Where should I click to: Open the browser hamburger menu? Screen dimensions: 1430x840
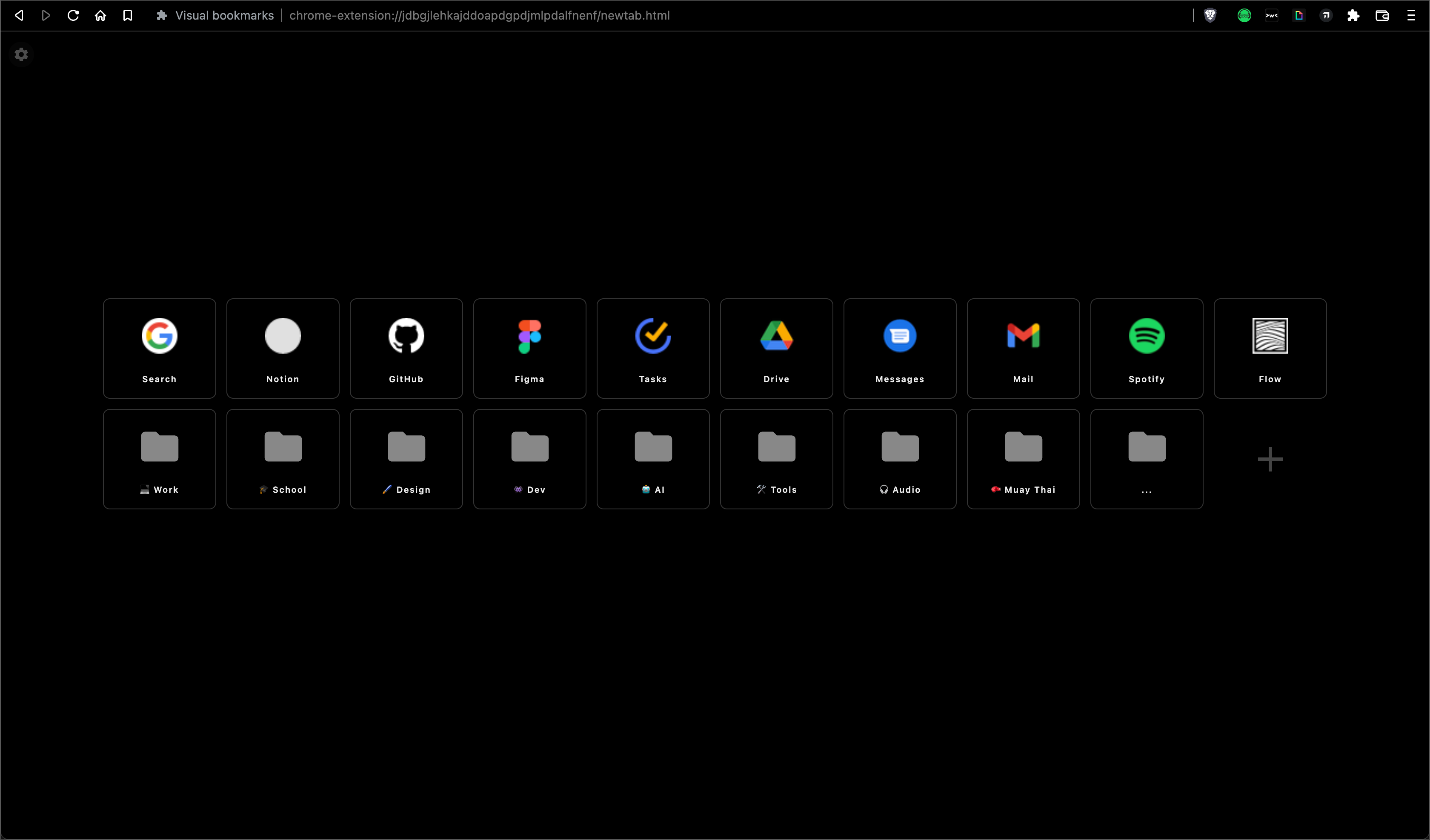tap(1412, 15)
